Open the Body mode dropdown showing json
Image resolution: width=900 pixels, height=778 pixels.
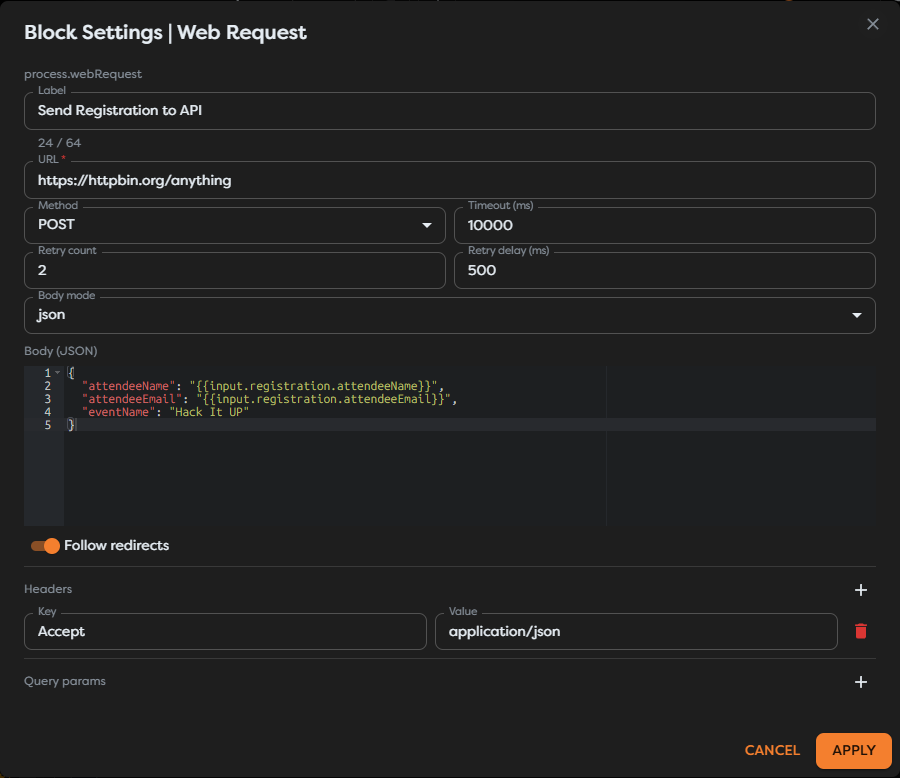(x=449, y=315)
